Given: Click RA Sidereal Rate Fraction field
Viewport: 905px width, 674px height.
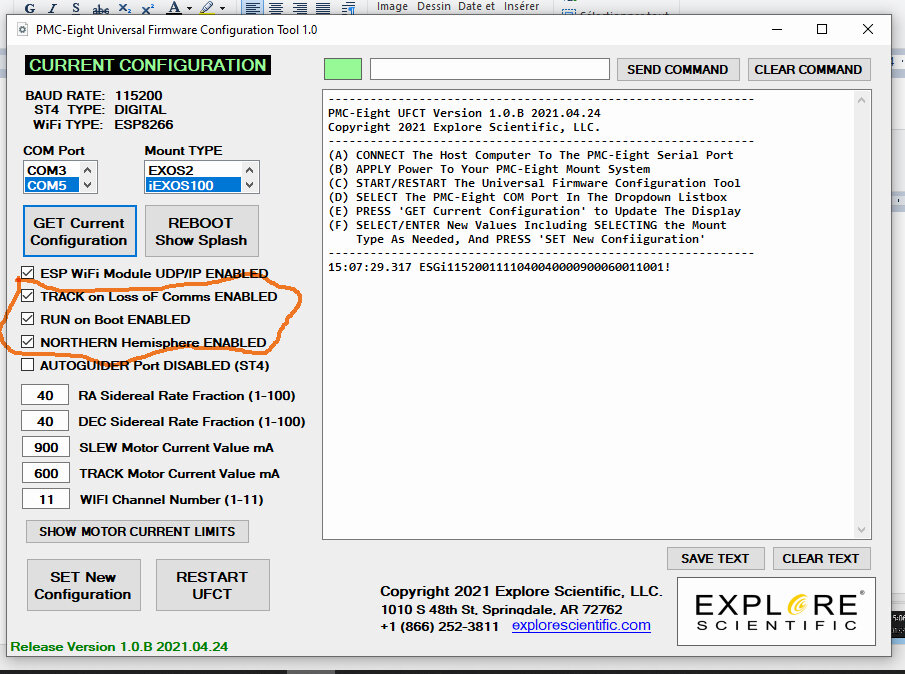Looking at the screenshot, I should tap(45, 395).
